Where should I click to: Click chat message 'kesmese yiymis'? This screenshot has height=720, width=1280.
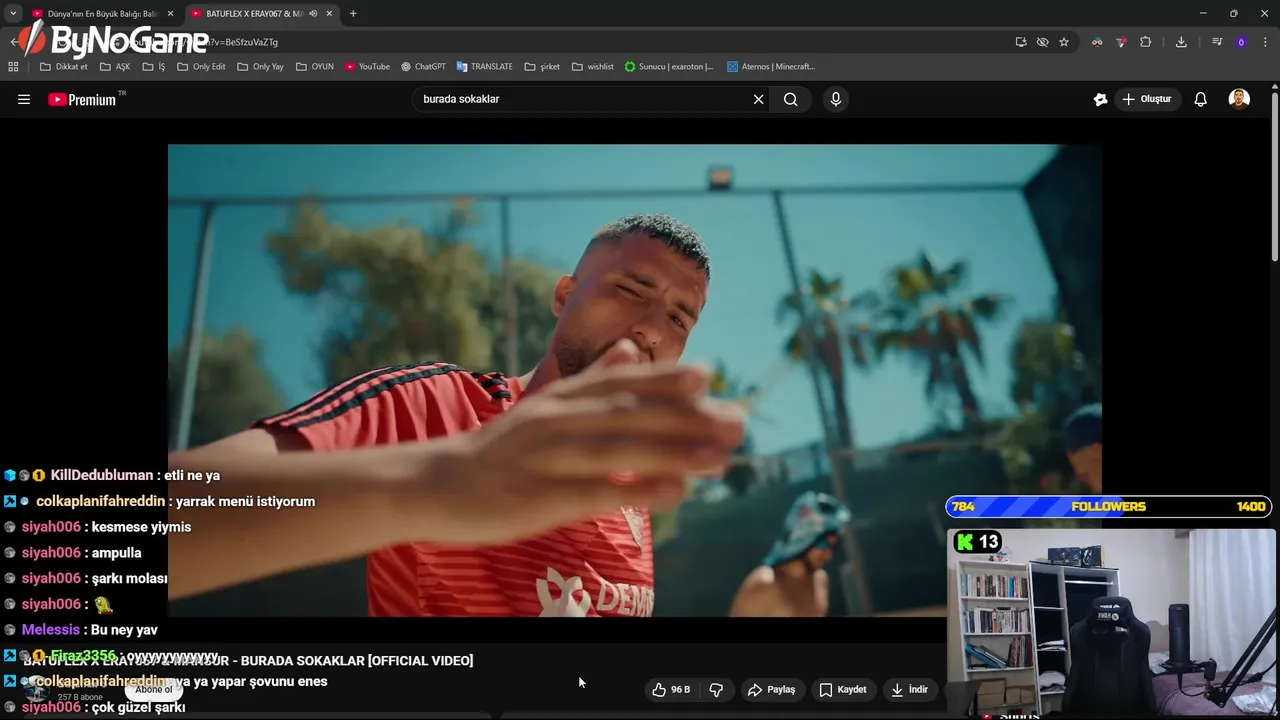[141, 527]
